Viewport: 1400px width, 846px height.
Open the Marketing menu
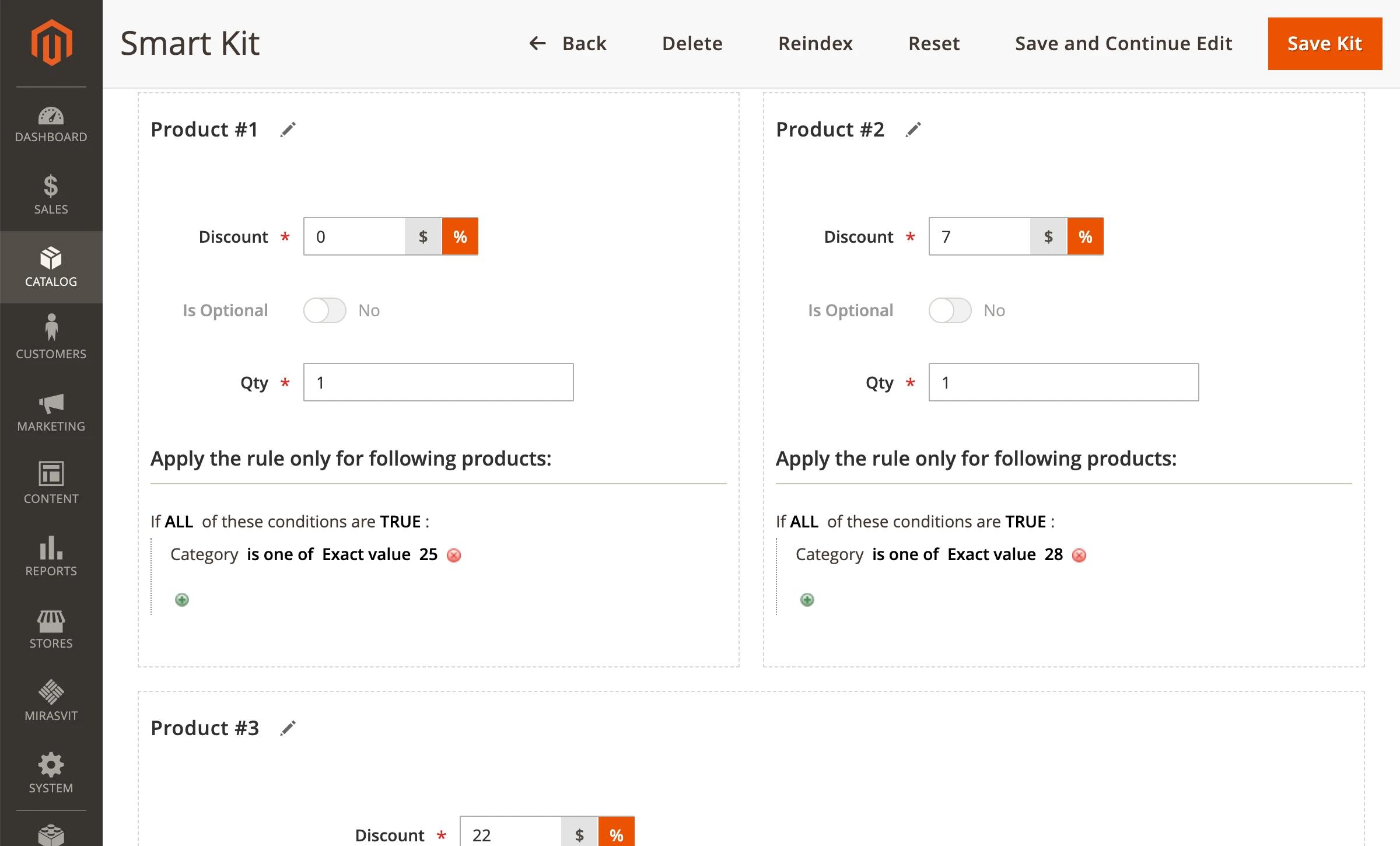click(51, 412)
